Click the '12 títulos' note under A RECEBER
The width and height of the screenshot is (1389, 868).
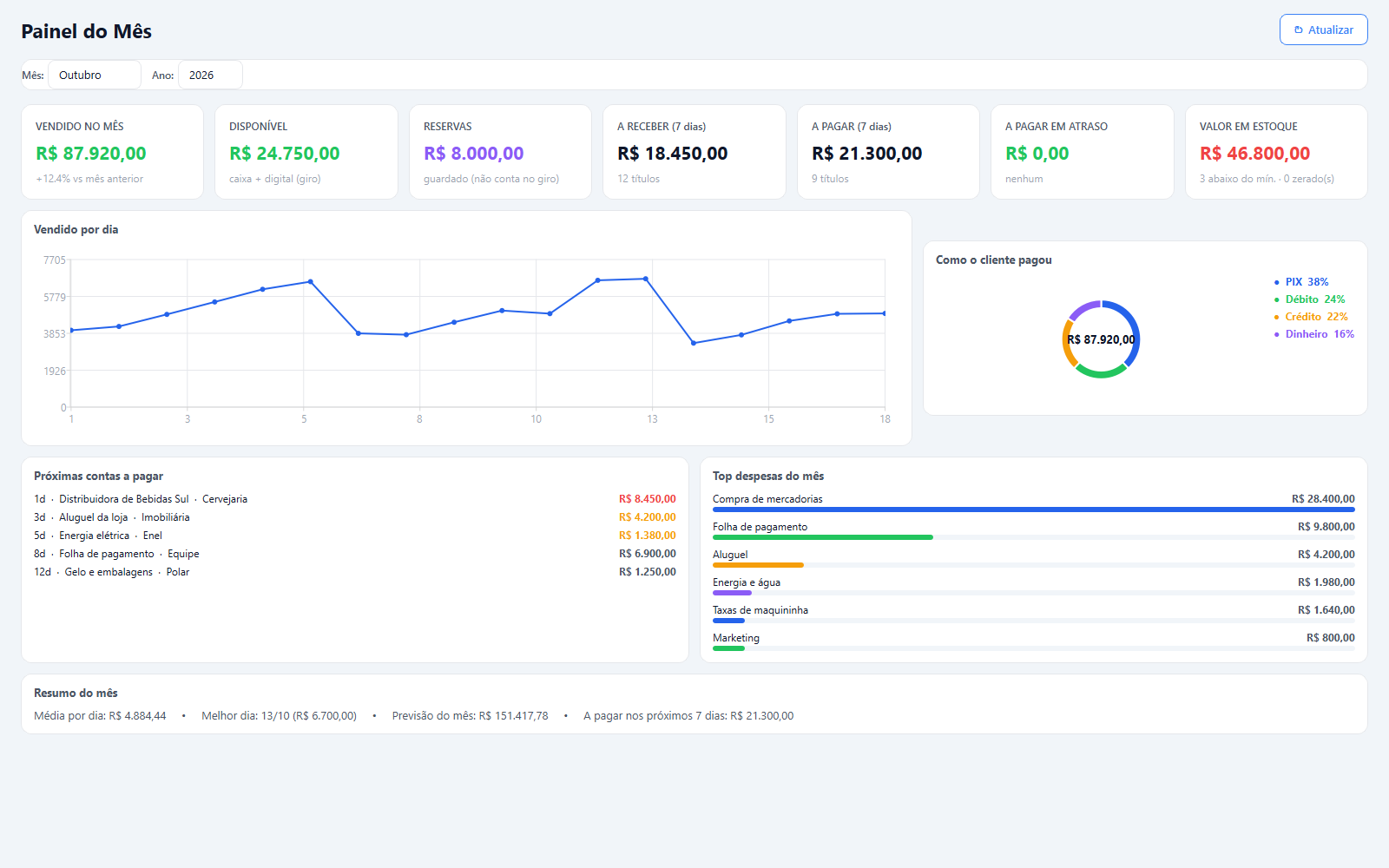639,179
